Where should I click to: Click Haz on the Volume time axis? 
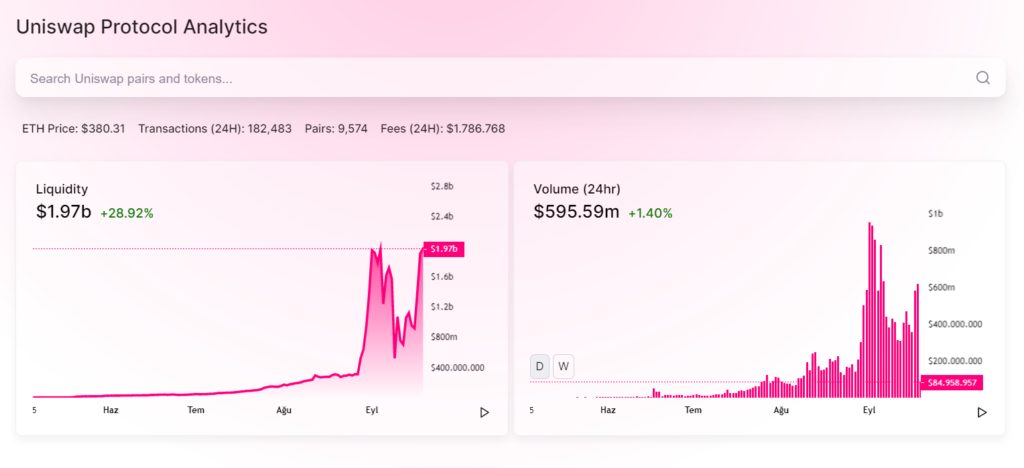608,410
